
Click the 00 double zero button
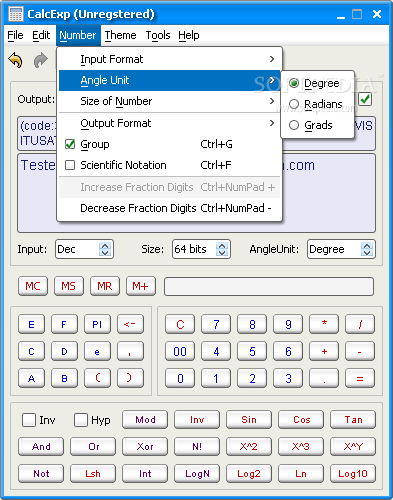pyautogui.click(x=180, y=351)
